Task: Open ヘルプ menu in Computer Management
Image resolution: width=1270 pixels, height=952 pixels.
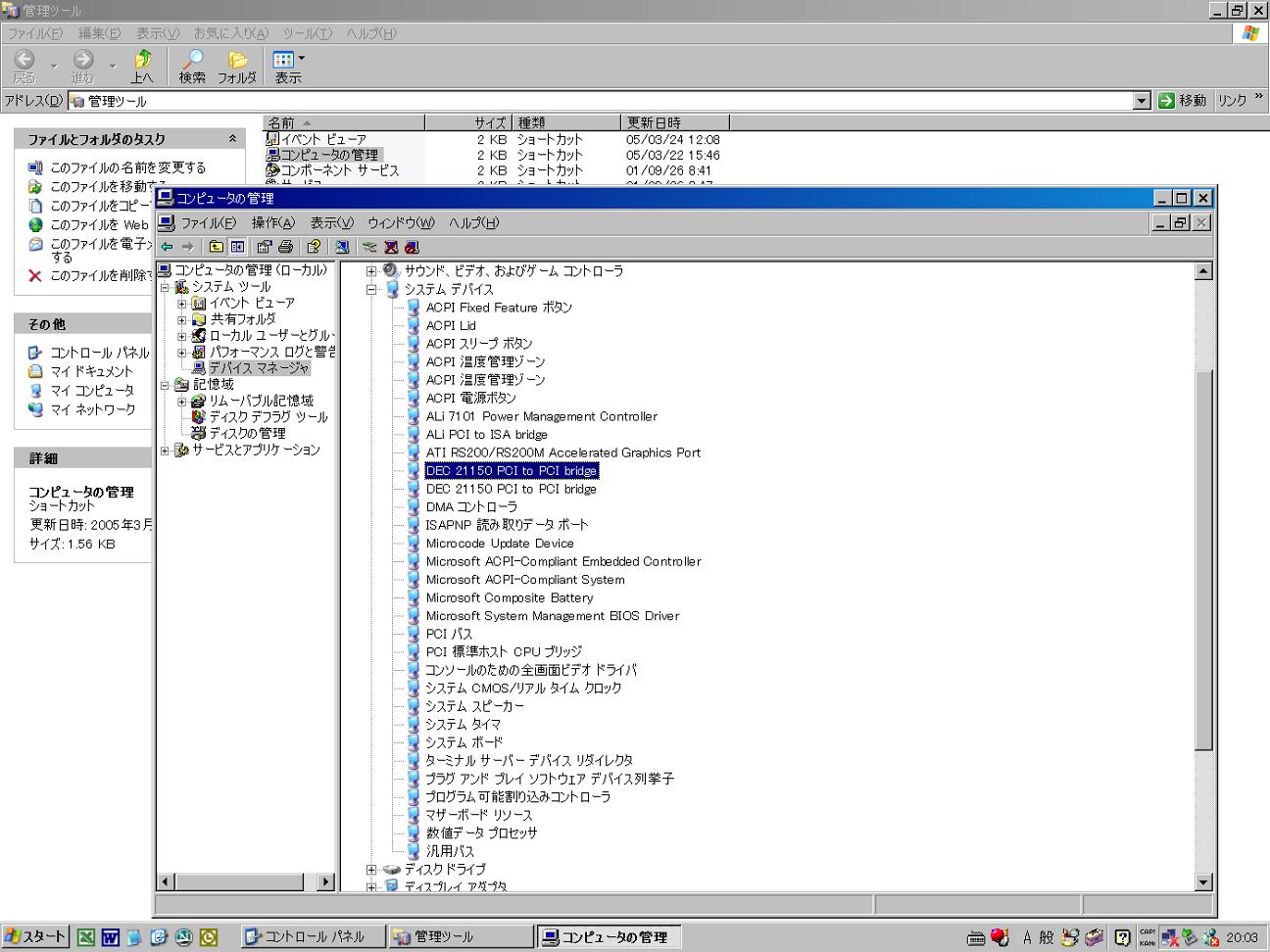Action: click(x=474, y=223)
